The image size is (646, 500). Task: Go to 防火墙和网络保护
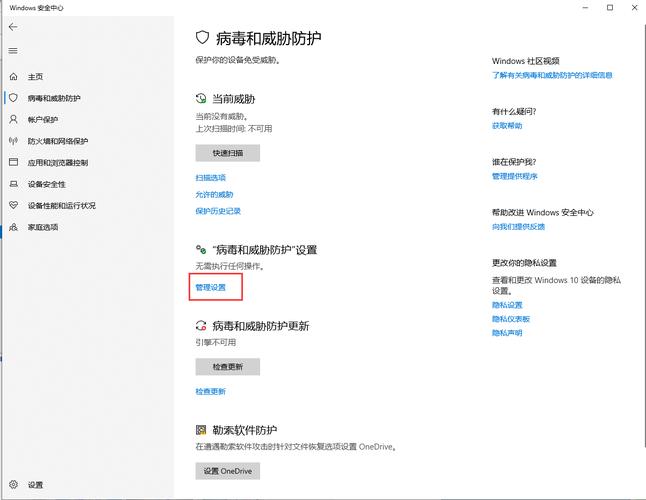pos(58,141)
